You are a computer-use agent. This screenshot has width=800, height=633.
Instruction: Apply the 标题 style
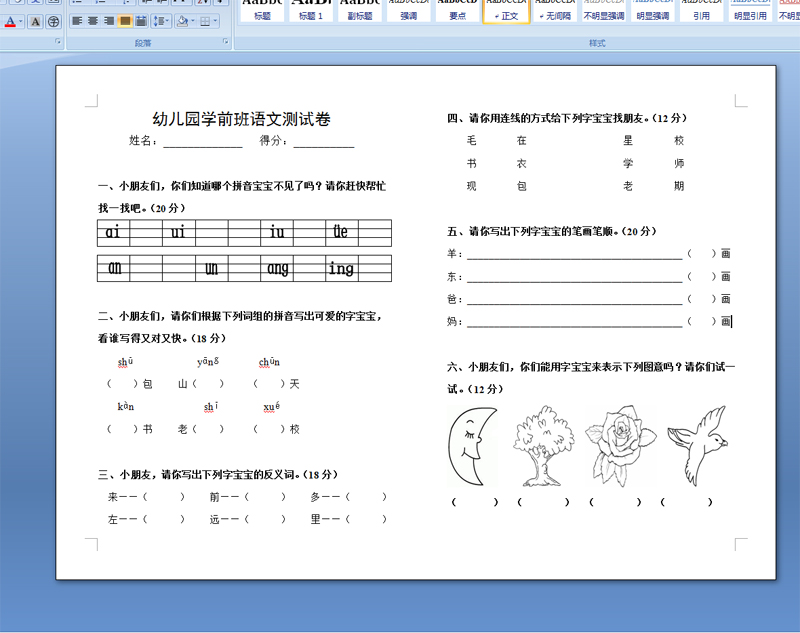[262, 11]
